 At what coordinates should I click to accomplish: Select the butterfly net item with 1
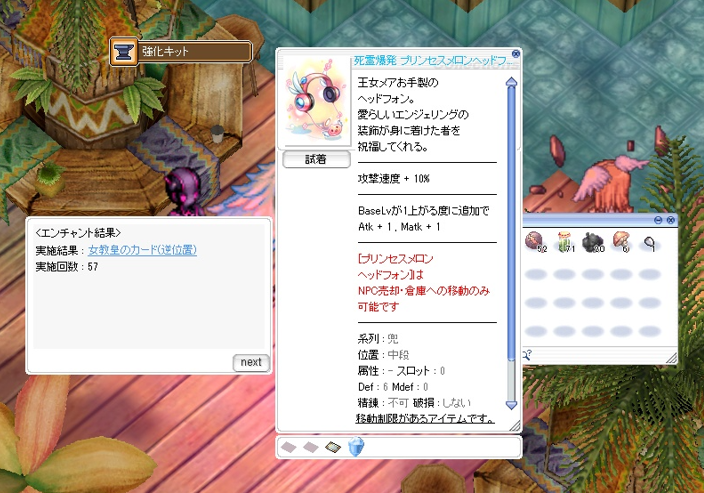pyautogui.click(x=649, y=243)
